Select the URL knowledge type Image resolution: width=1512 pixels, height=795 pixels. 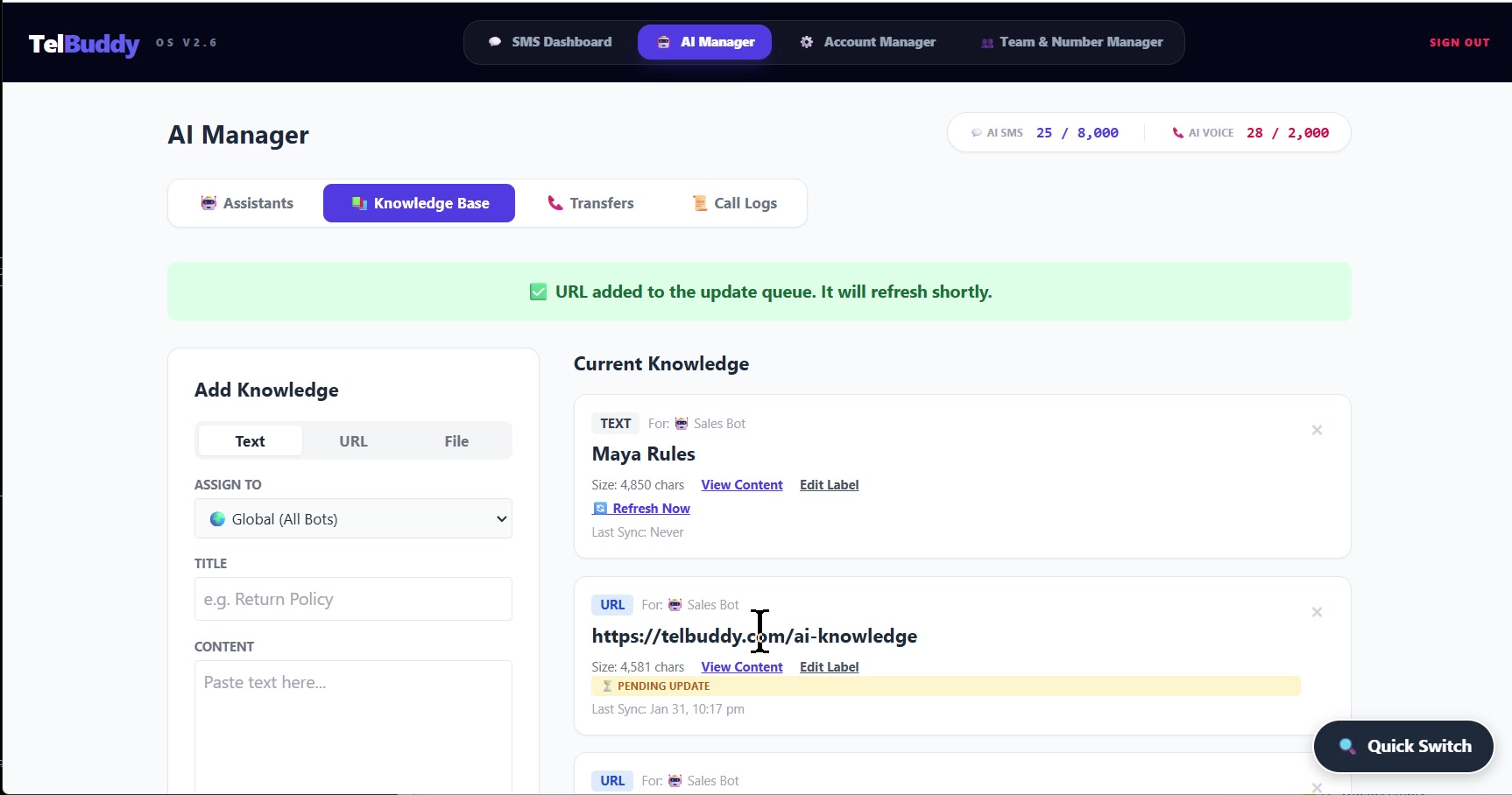[x=353, y=441]
